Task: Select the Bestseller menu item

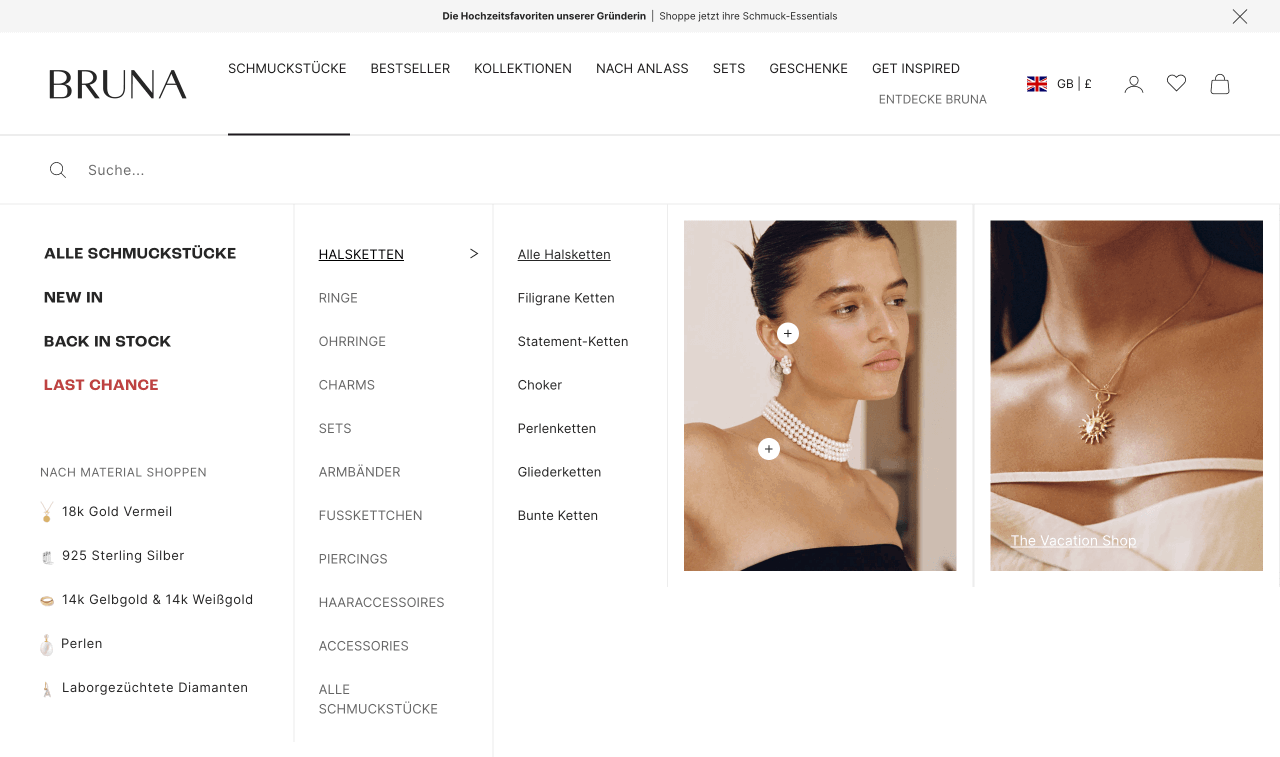Action: [x=410, y=69]
